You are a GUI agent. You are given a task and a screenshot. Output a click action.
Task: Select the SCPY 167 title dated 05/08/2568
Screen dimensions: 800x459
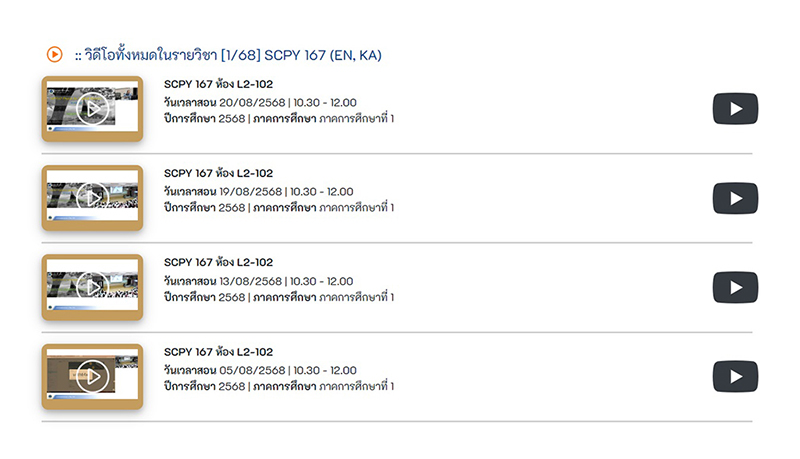218,352
